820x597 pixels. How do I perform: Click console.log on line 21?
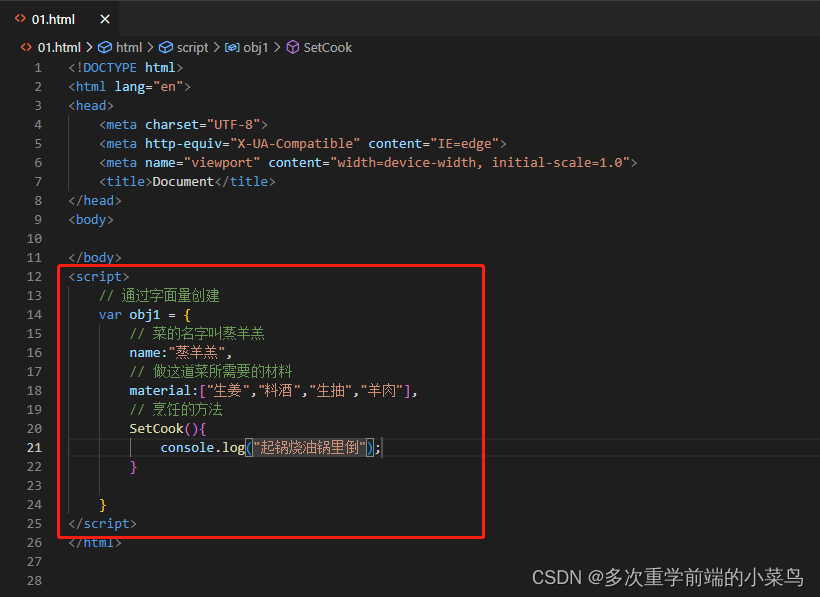coord(203,447)
